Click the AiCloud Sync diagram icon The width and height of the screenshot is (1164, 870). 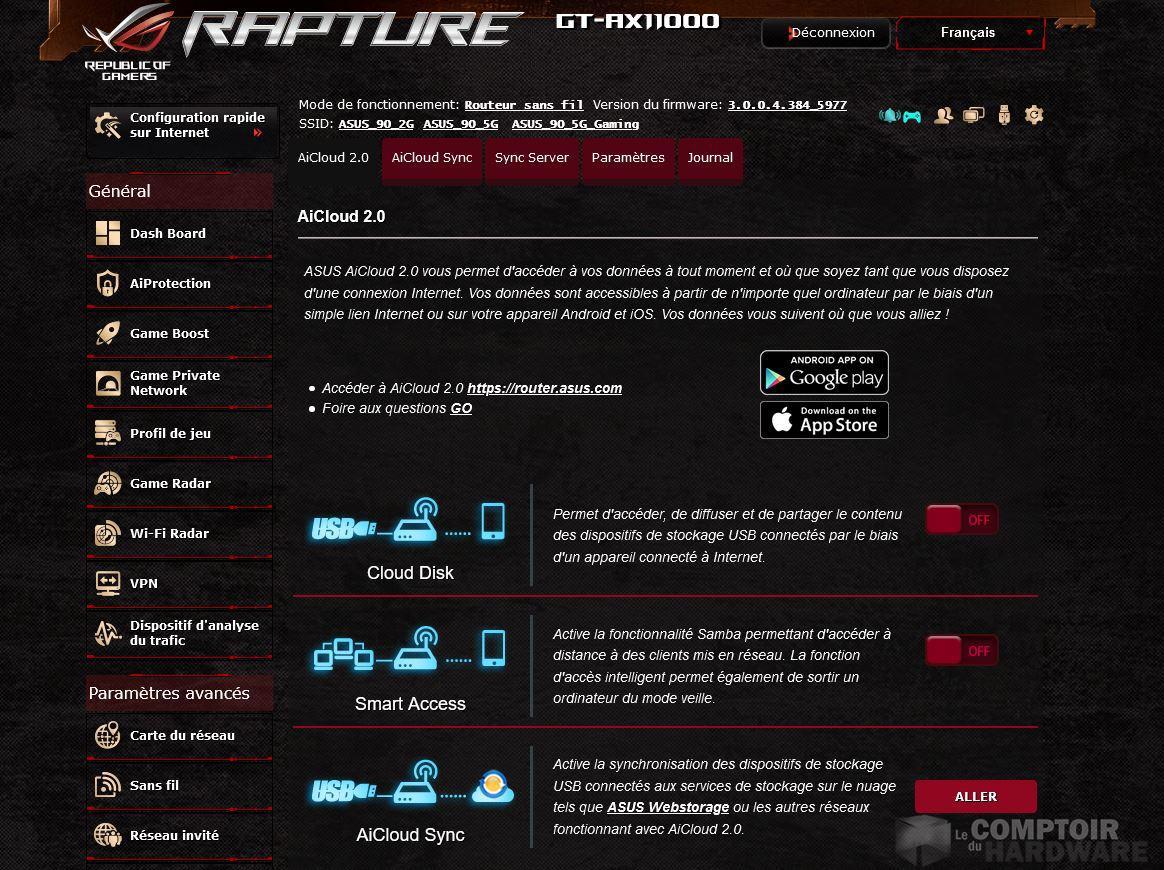coord(412,782)
